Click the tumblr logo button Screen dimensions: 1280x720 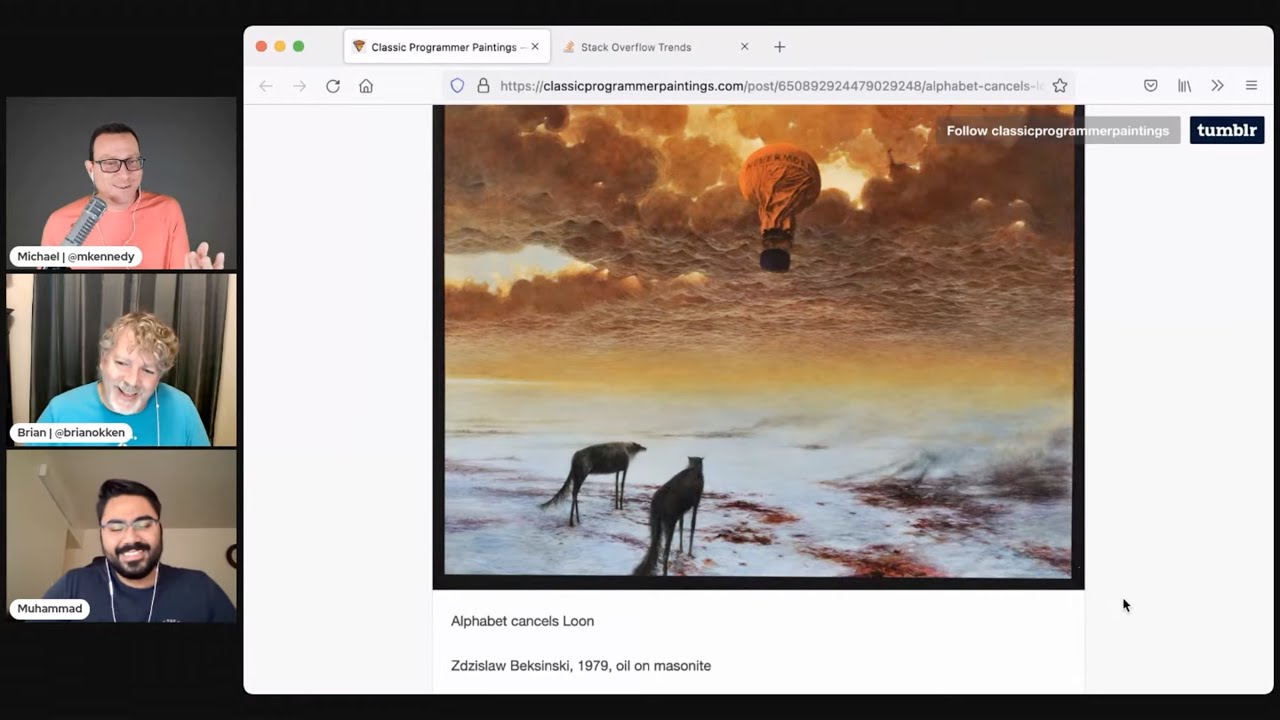click(1227, 130)
